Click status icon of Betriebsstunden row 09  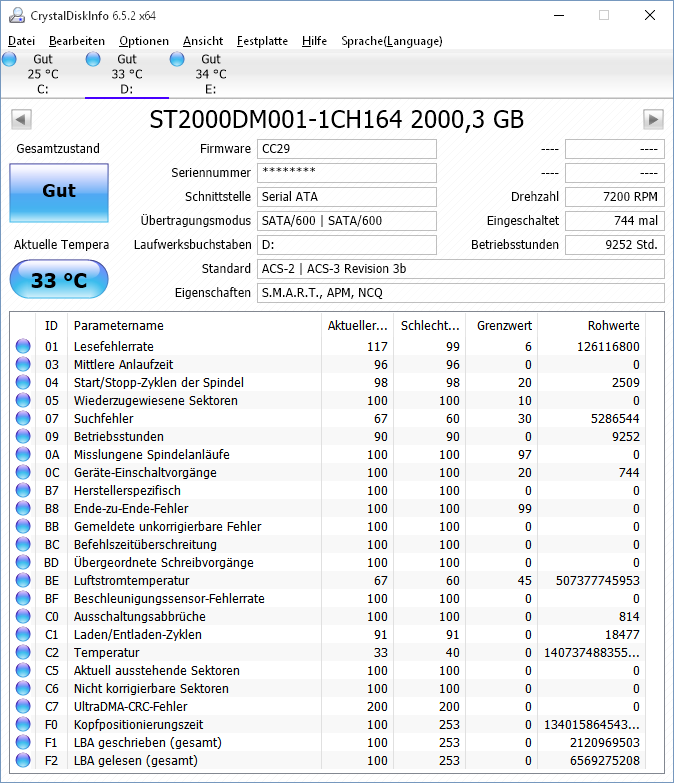tap(23, 436)
